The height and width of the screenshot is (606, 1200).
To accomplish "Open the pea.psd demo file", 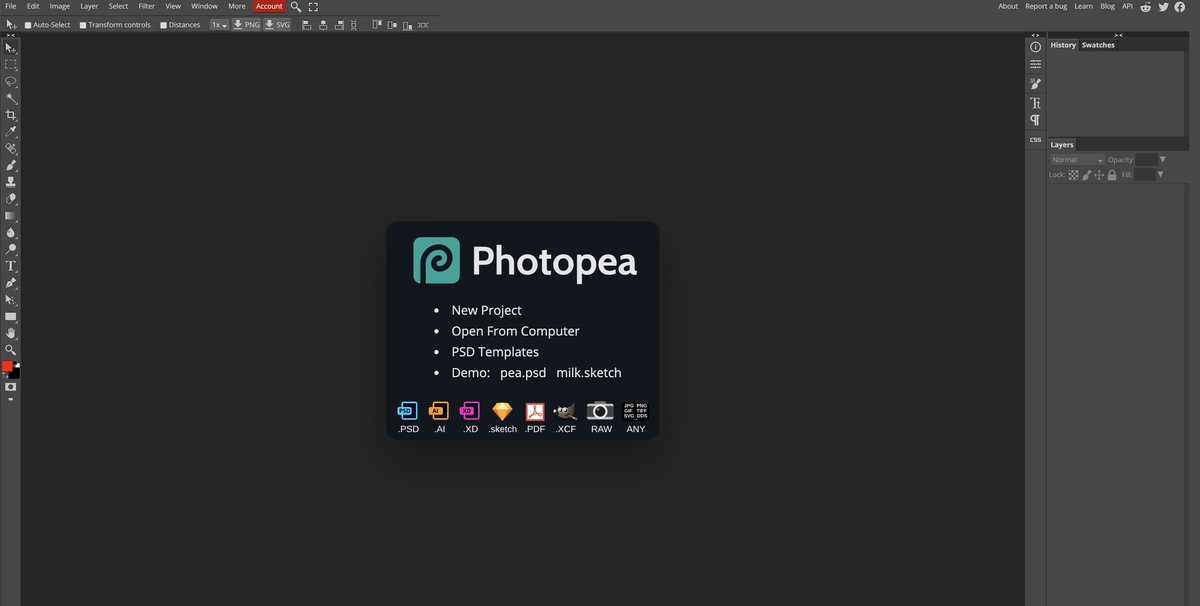I will click(523, 373).
